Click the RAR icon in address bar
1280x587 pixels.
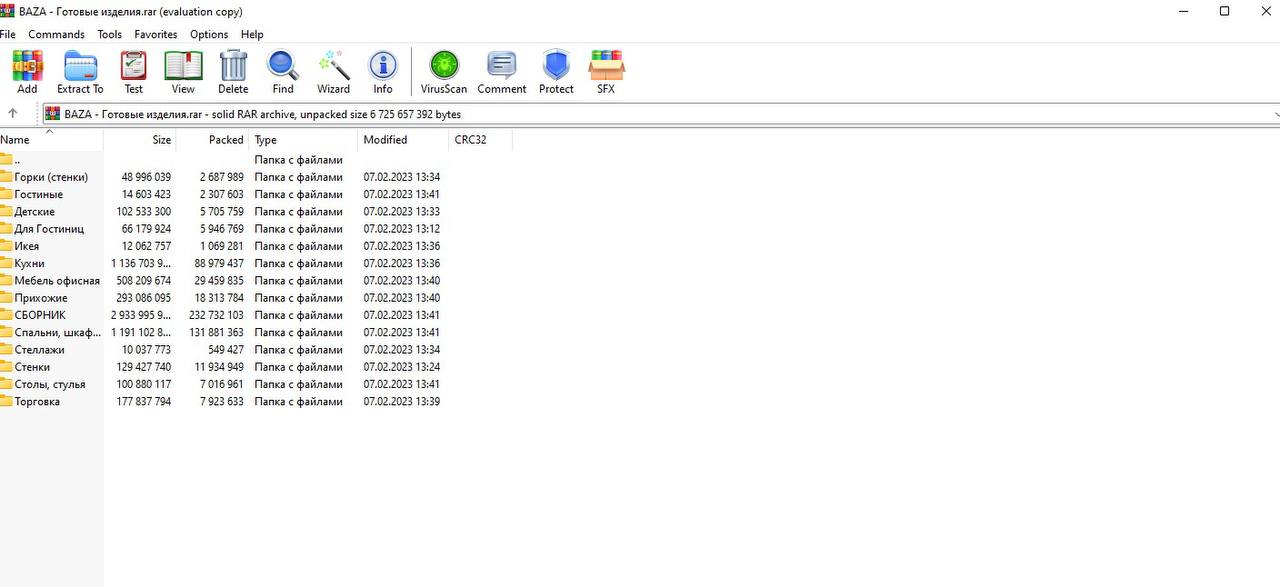(52, 114)
